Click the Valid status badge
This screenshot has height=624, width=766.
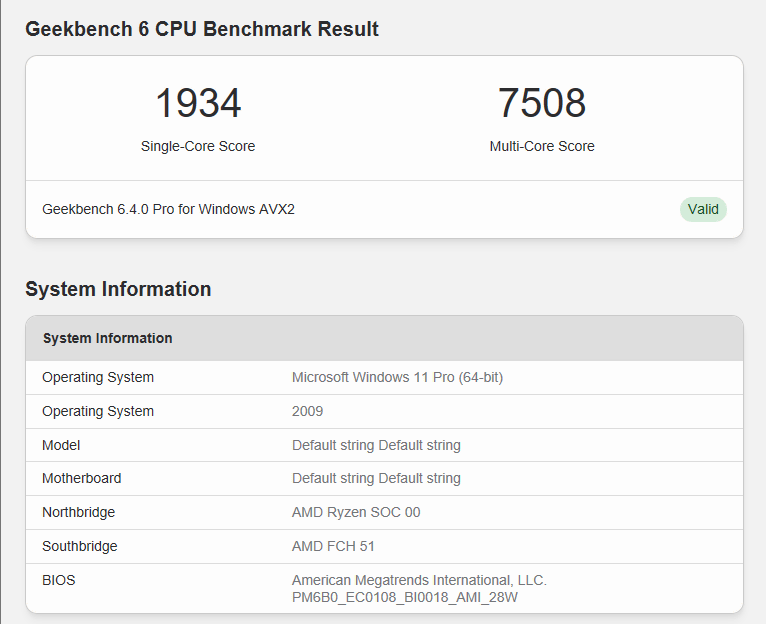point(703,209)
